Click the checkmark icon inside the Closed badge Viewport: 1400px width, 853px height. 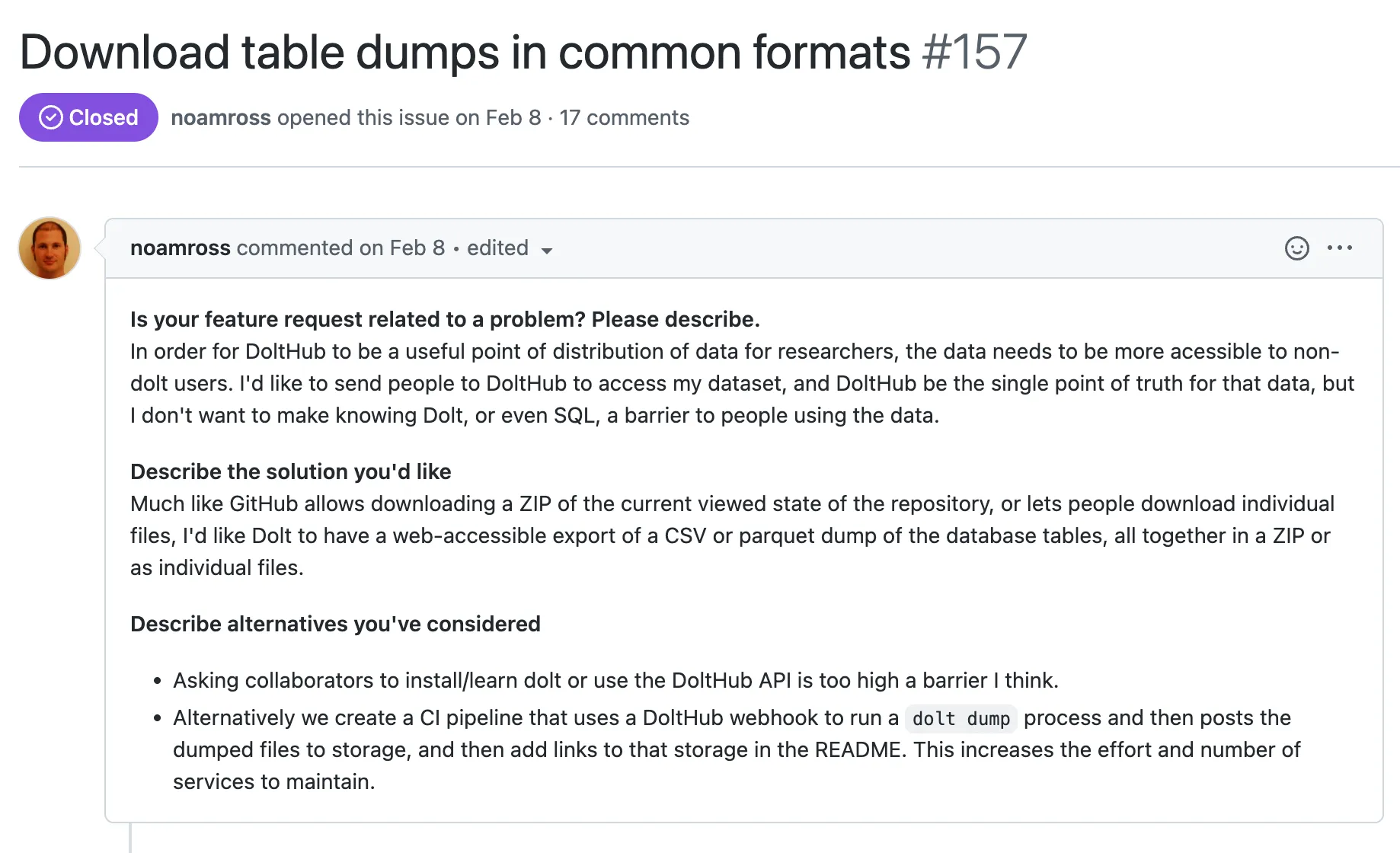point(50,117)
